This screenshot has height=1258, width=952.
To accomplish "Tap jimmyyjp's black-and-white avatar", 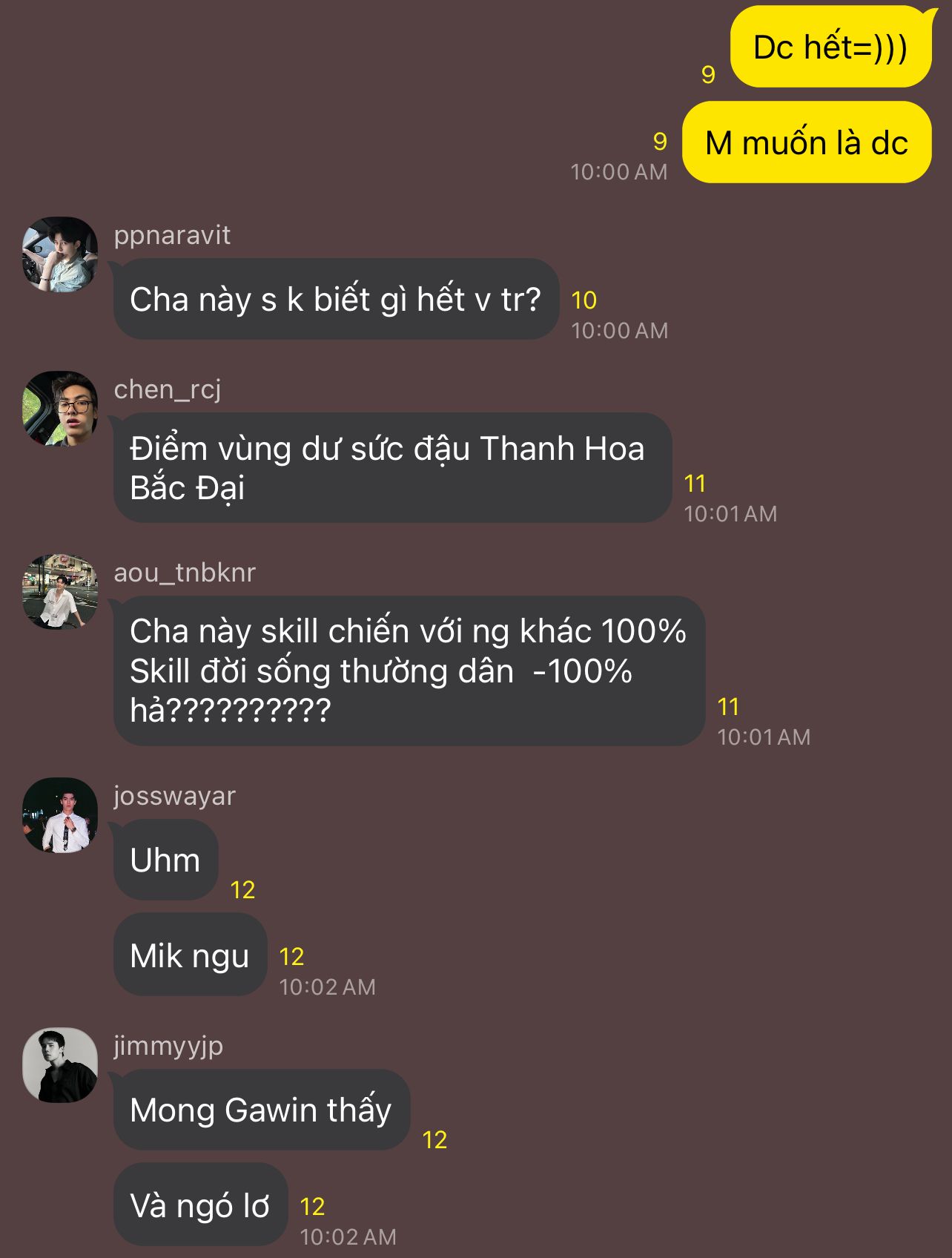I will [x=60, y=1065].
